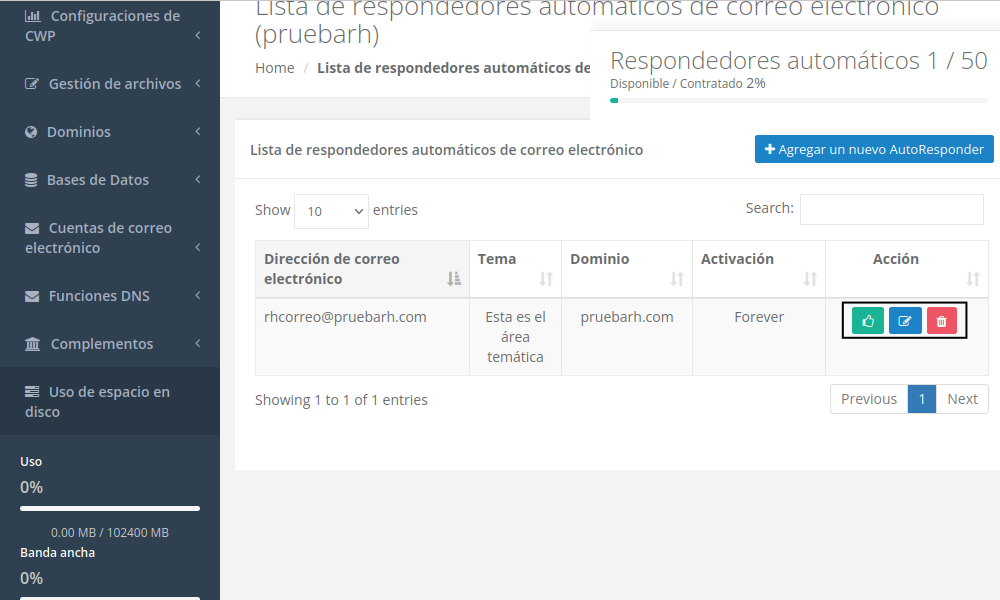Click the red trash delete icon

pyautogui.click(x=942, y=321)
